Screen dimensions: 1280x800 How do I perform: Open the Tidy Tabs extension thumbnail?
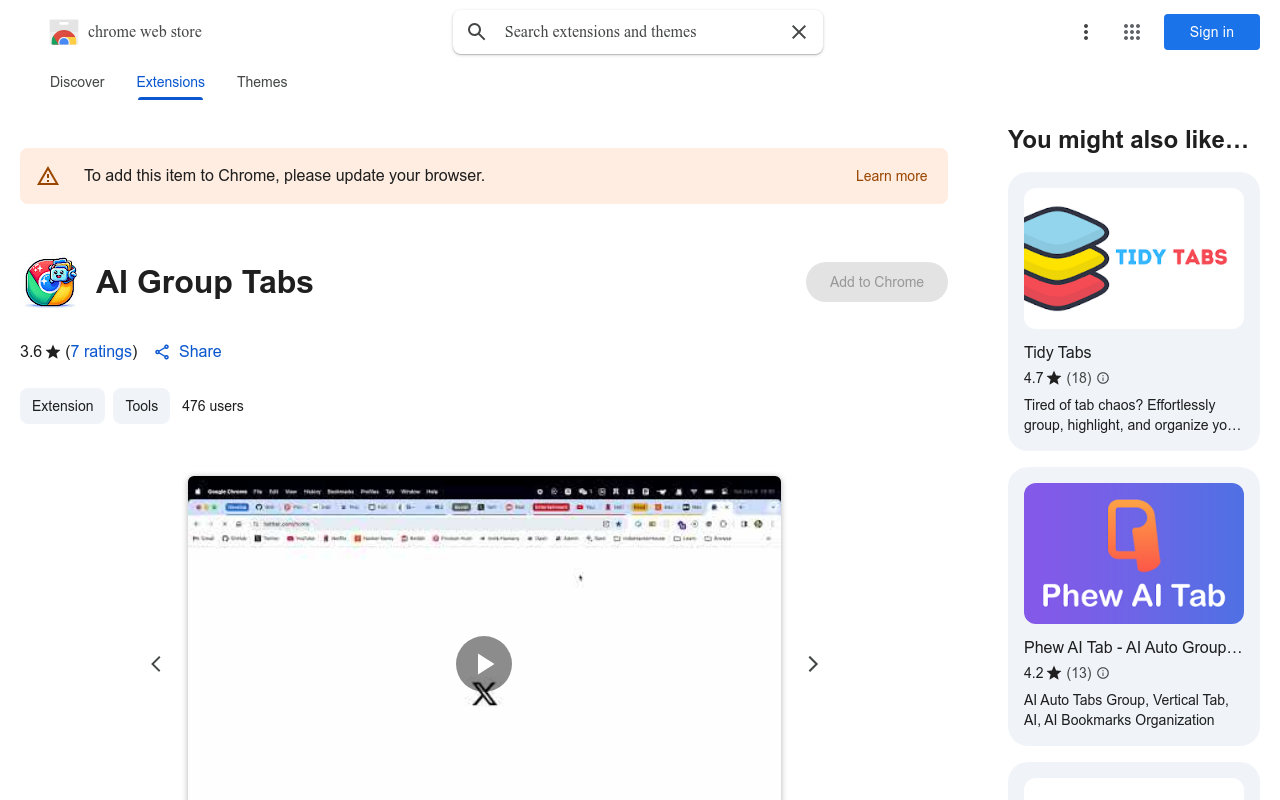pos(1133,258)
